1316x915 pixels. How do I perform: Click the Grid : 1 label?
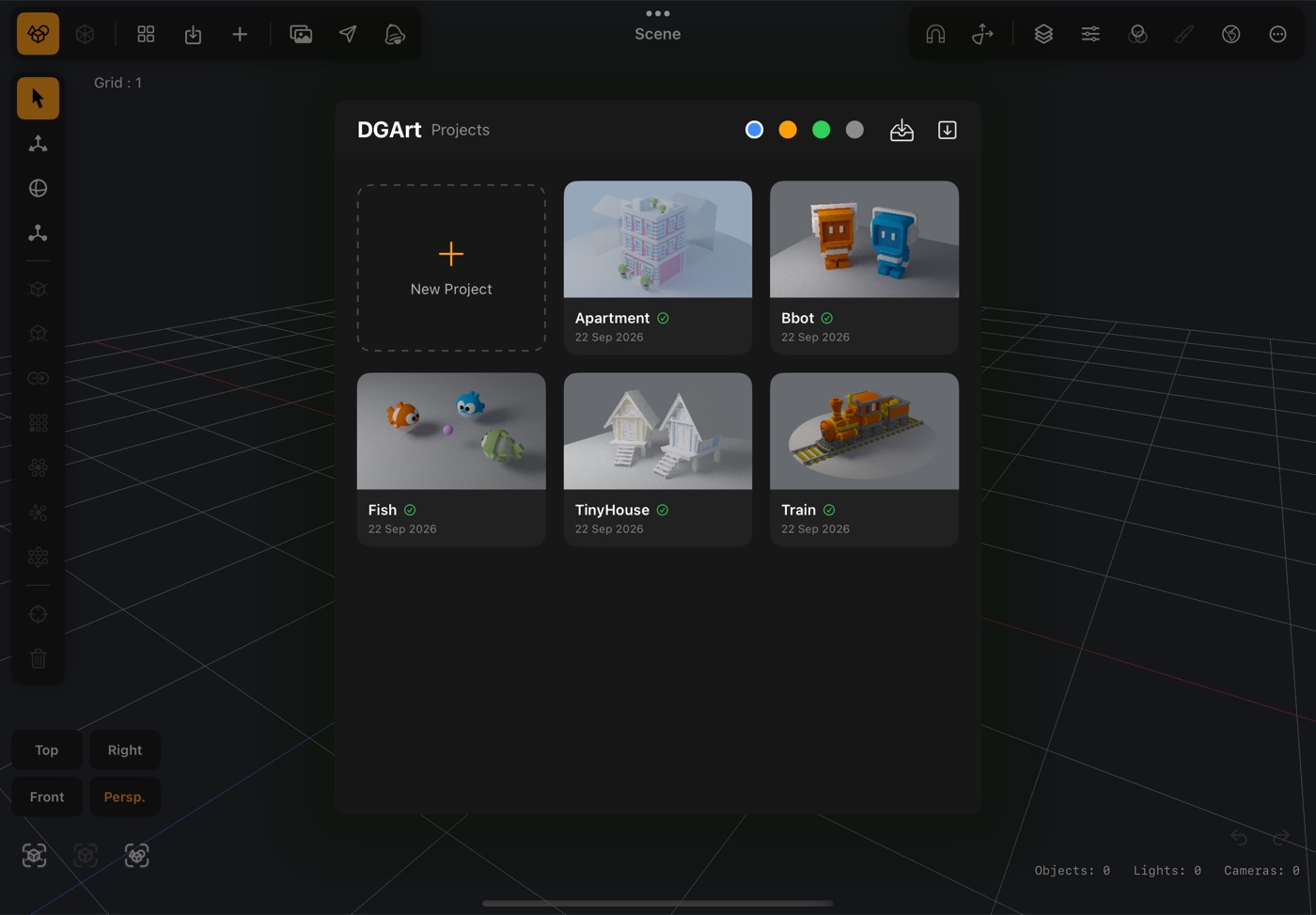click(x=117, y=83)
